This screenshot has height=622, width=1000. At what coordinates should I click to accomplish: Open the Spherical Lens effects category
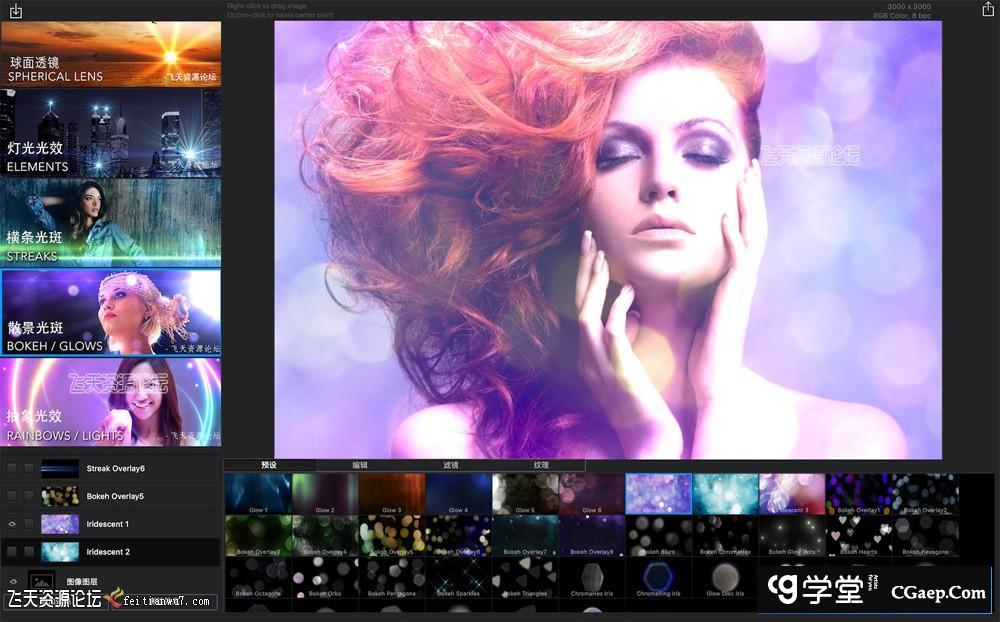tap(111, 53)
